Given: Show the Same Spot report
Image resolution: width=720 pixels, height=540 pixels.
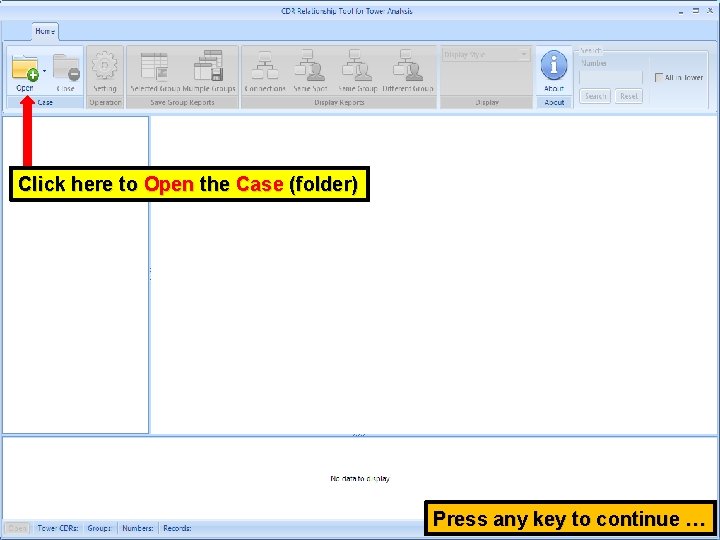Looking at the screenshot, I should coord(310,71).
